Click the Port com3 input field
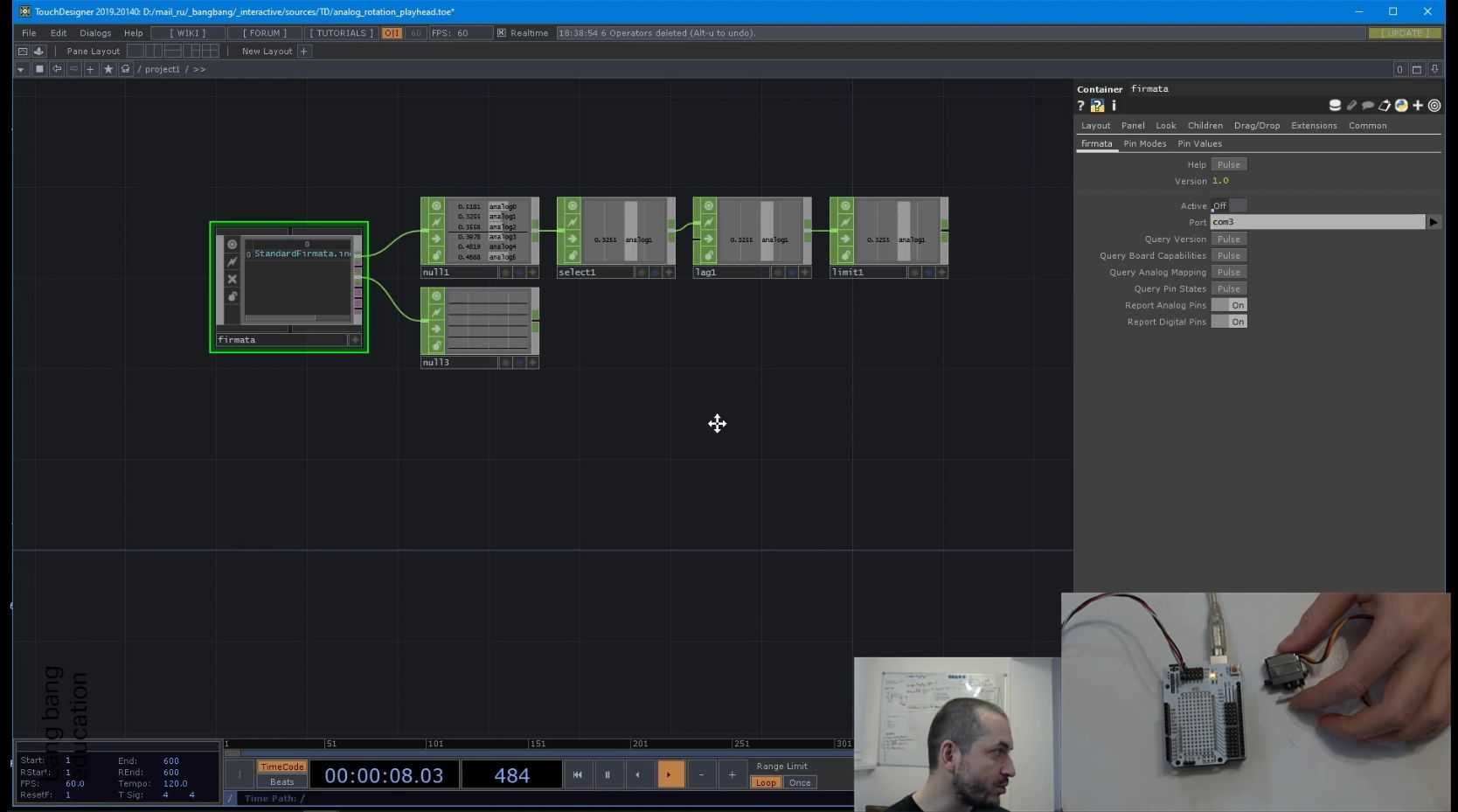This screenshot has height=812, width=1458. pos(1318,222)
